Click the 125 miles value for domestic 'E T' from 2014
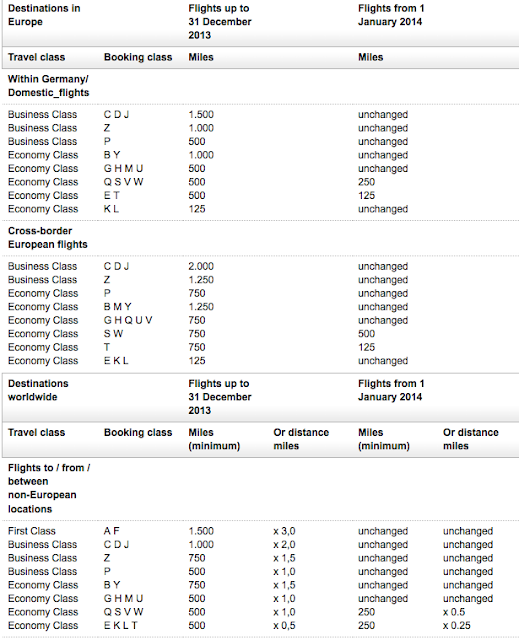Image resolution: width=519 pixels, height=640 pixels. [366, 196]
